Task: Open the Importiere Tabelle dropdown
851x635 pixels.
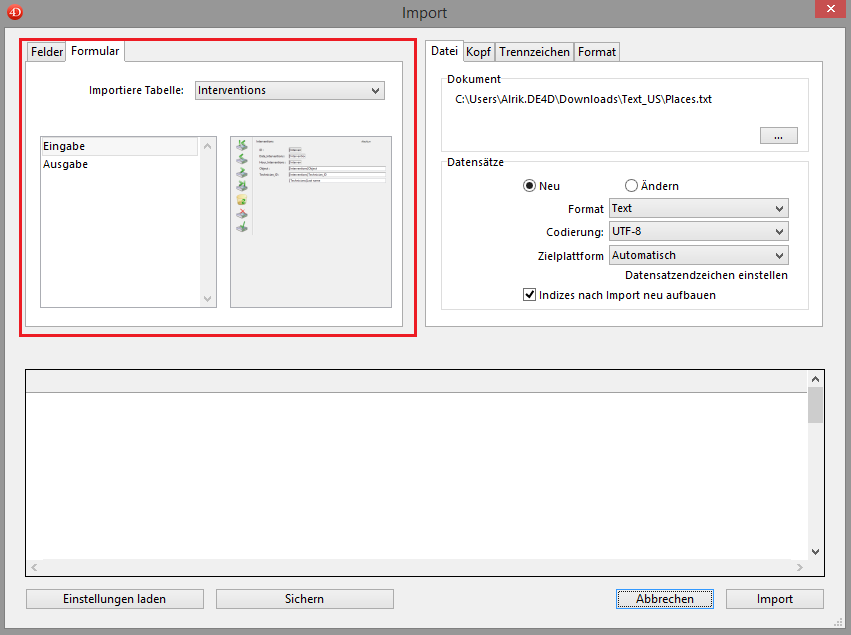Action: pyautogui.click(x=289, y=91)
